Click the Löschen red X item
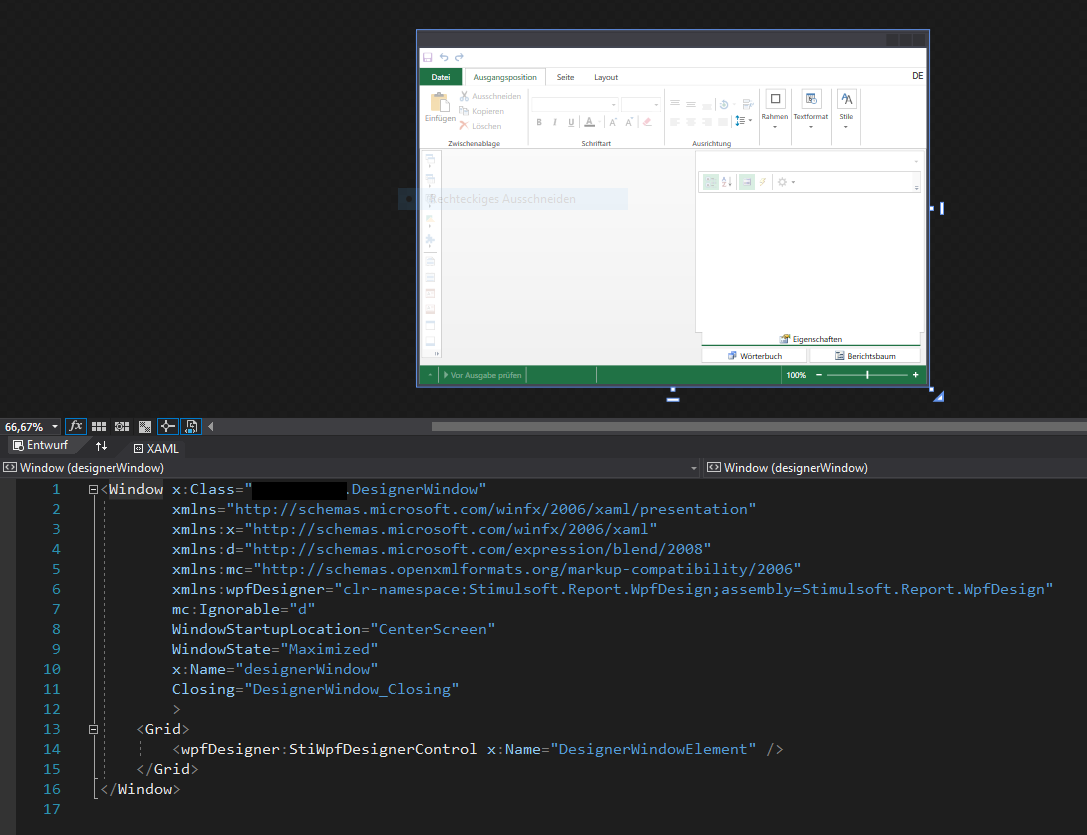 (480, 126)
